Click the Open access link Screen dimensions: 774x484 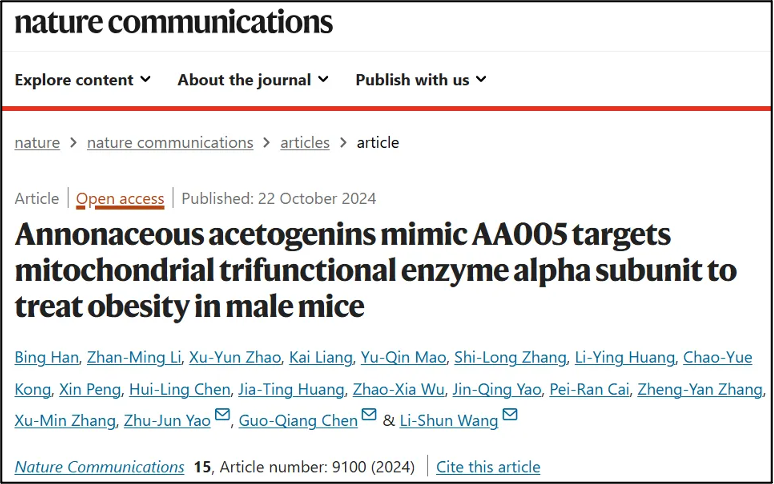(120, 198)
